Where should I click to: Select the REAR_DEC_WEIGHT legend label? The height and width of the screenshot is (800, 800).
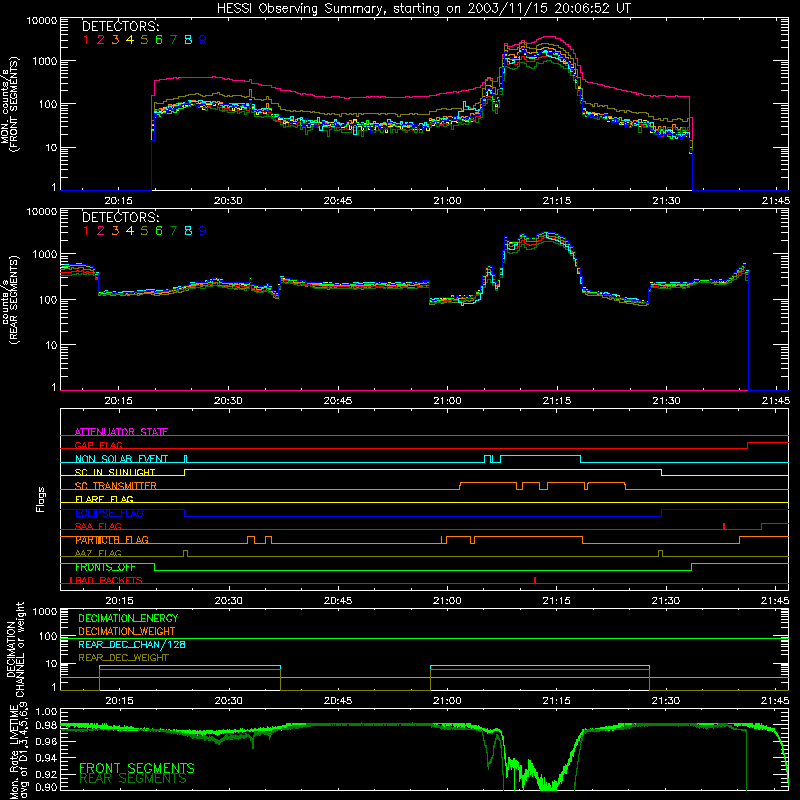pyautogui.click(x=123, y=658)
